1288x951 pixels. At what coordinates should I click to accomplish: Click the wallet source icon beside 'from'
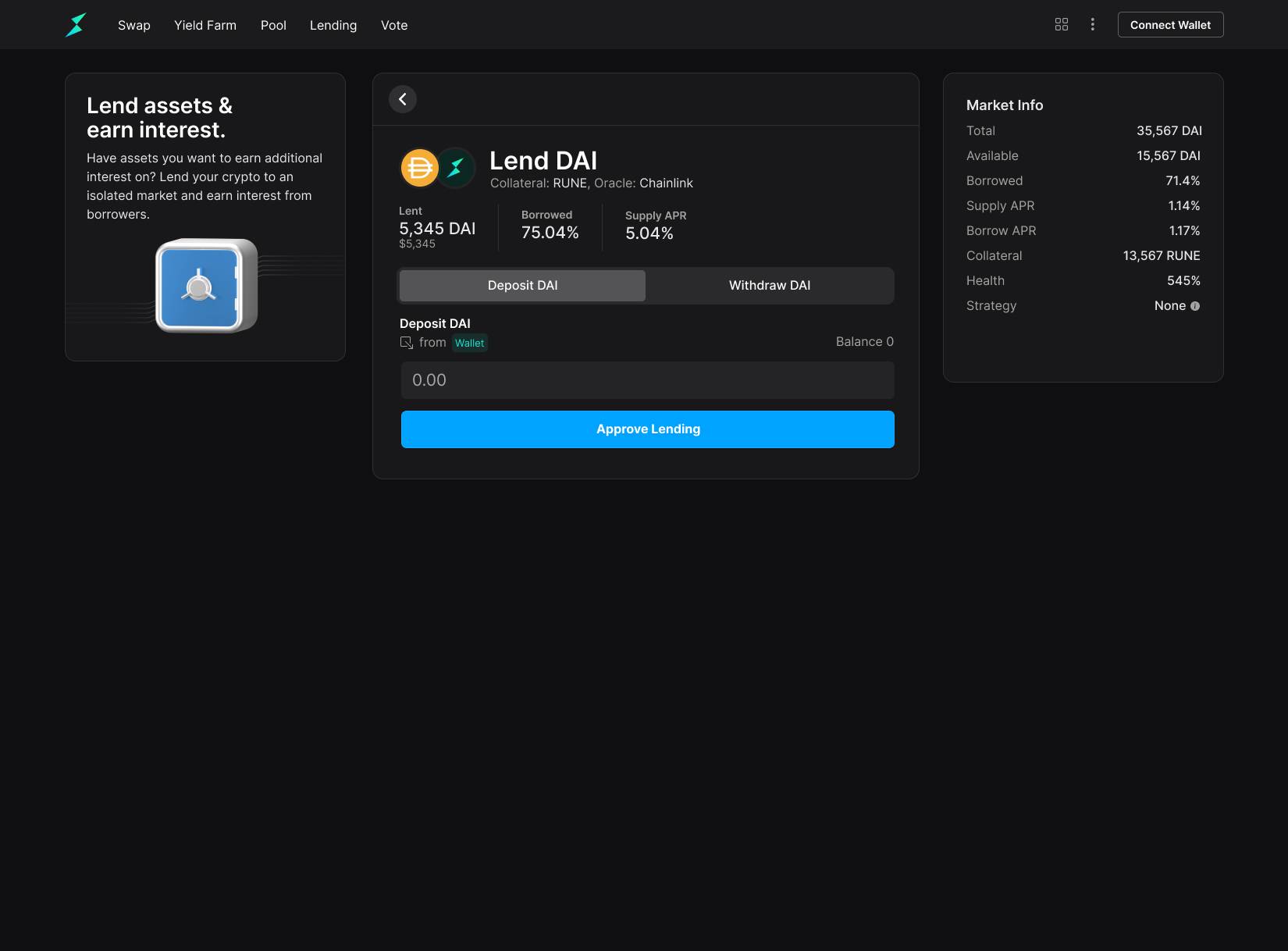tap(407, 343)
